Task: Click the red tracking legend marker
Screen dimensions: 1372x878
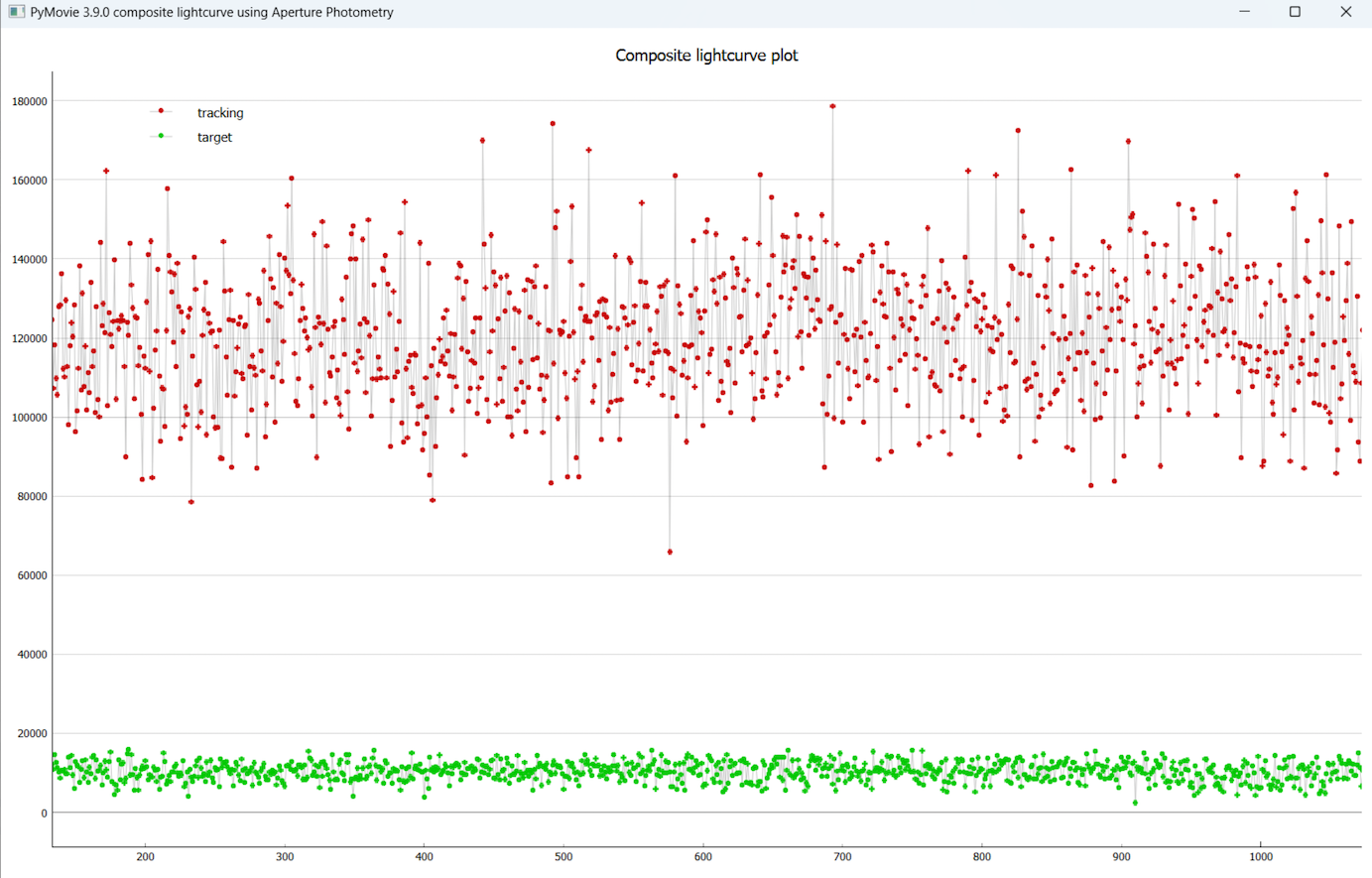Action: click(x=162, y=111)
